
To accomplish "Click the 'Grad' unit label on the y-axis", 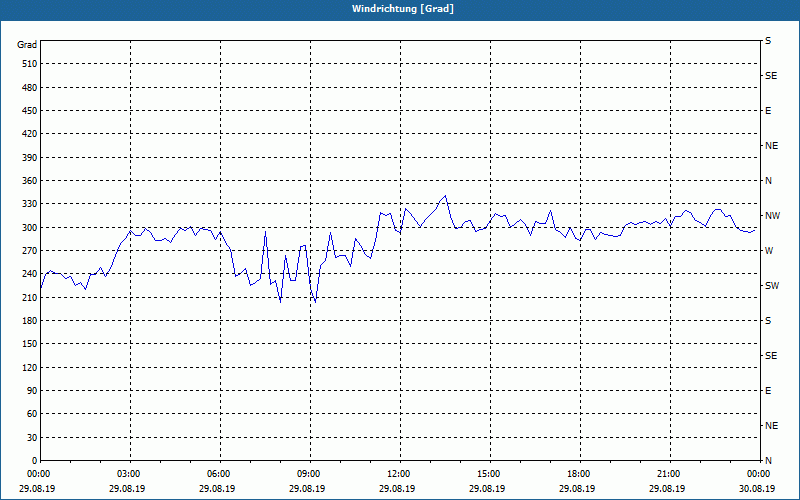I will (x=27, y=45).
